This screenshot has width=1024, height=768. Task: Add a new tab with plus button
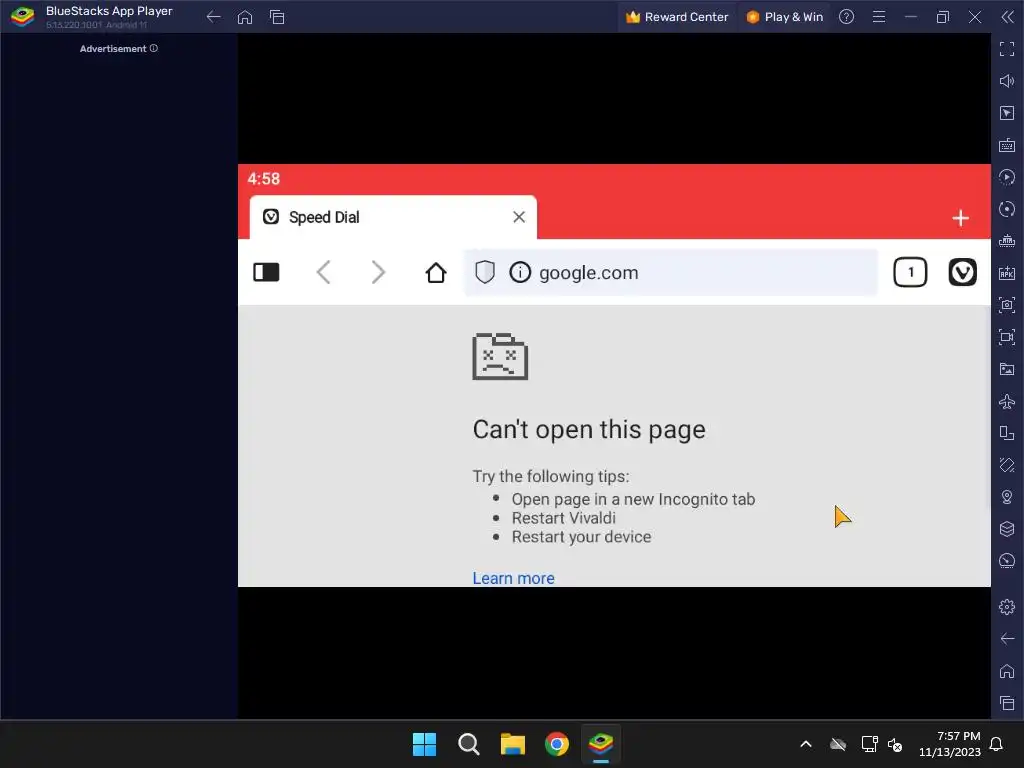point(960,218)
